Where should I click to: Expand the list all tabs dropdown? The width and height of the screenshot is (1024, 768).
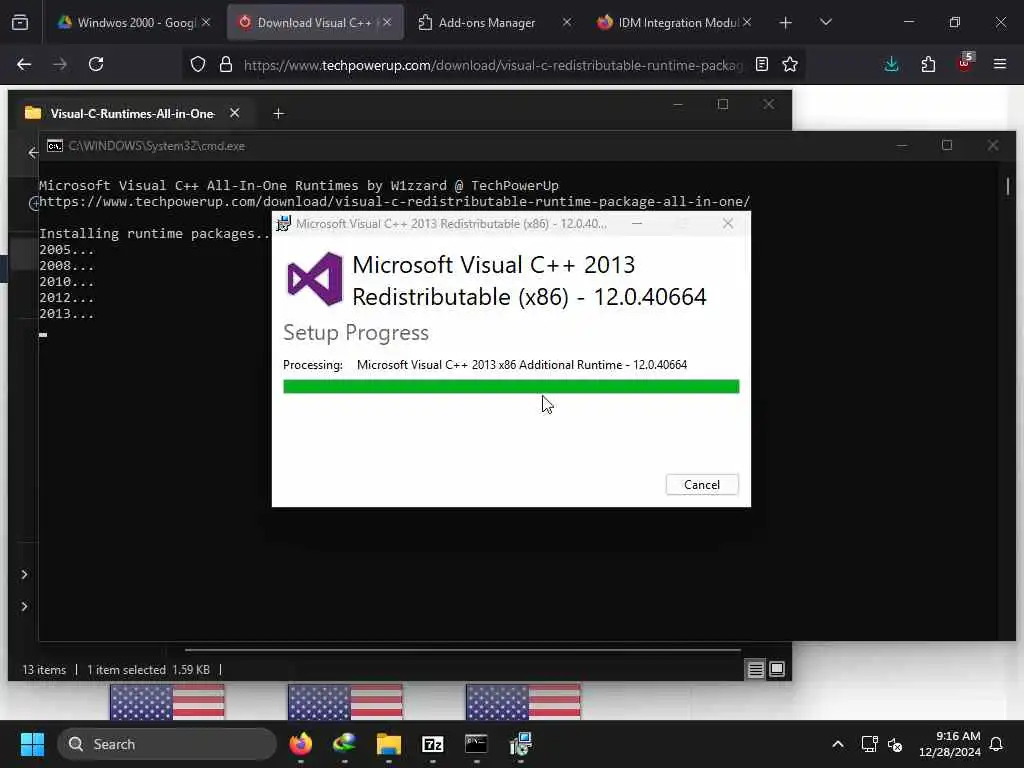tap(825, 22)
